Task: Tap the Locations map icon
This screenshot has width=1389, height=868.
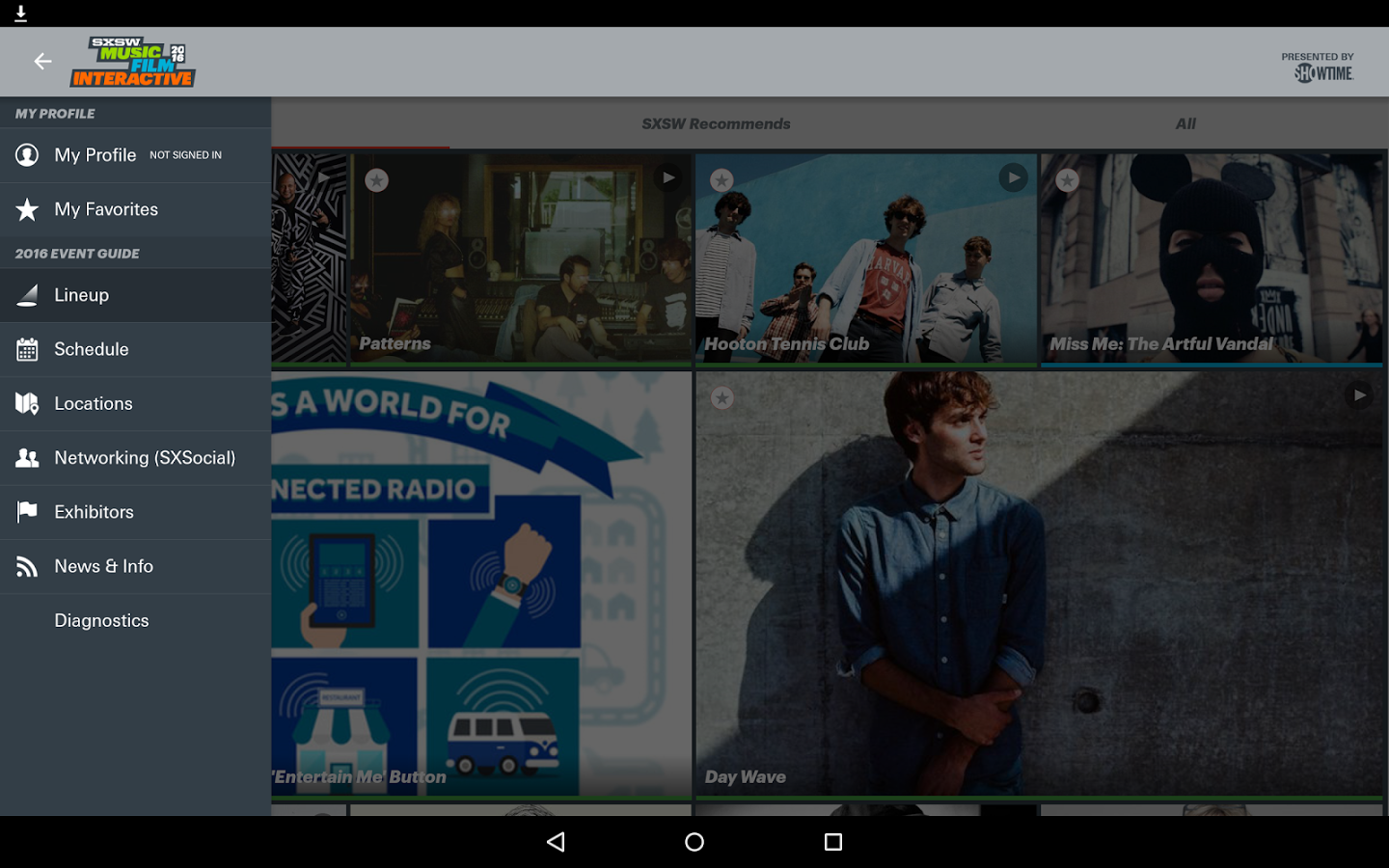Action: click(27, 403)
